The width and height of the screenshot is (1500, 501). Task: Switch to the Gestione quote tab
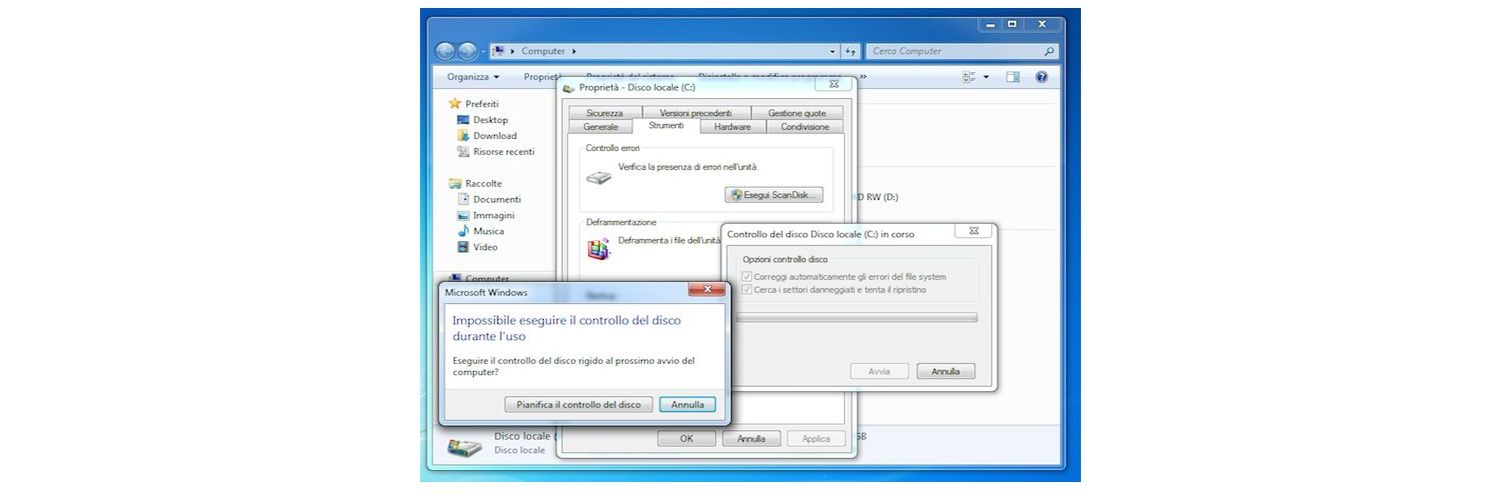pyautogui.click(x=797, y=113)
